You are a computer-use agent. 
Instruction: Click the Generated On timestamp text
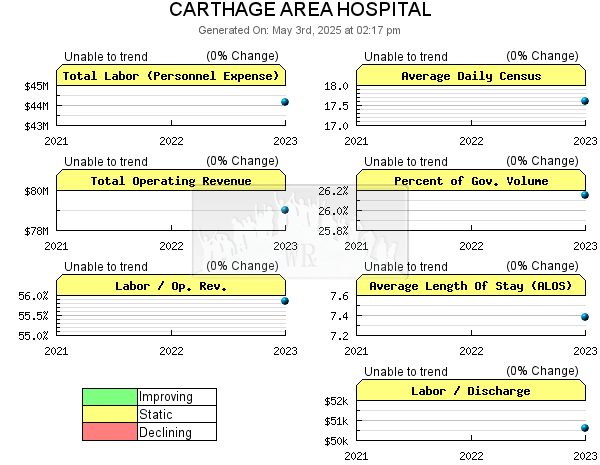pos(299,30)
